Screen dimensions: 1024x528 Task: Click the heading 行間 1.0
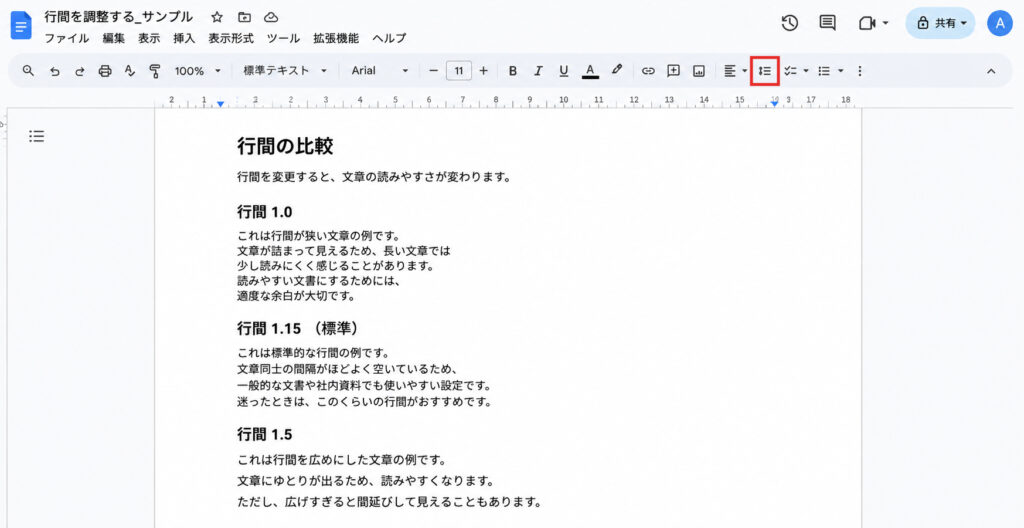[x=264, y=212]
